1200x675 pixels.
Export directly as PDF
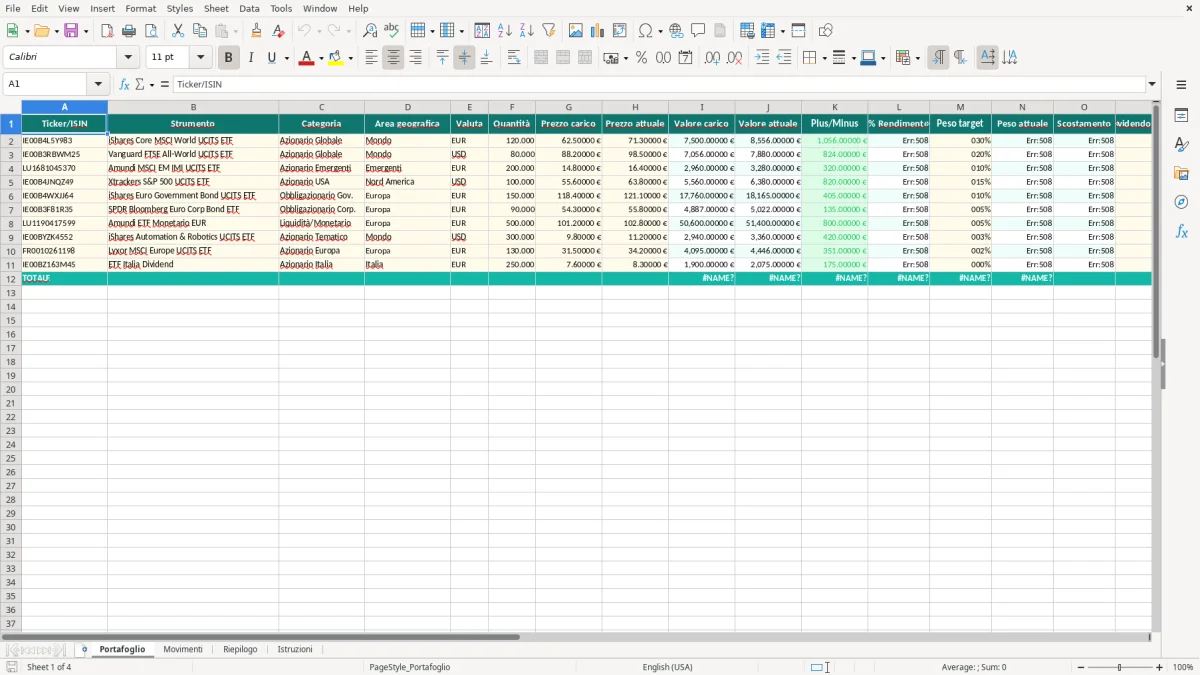click(107, 31)
